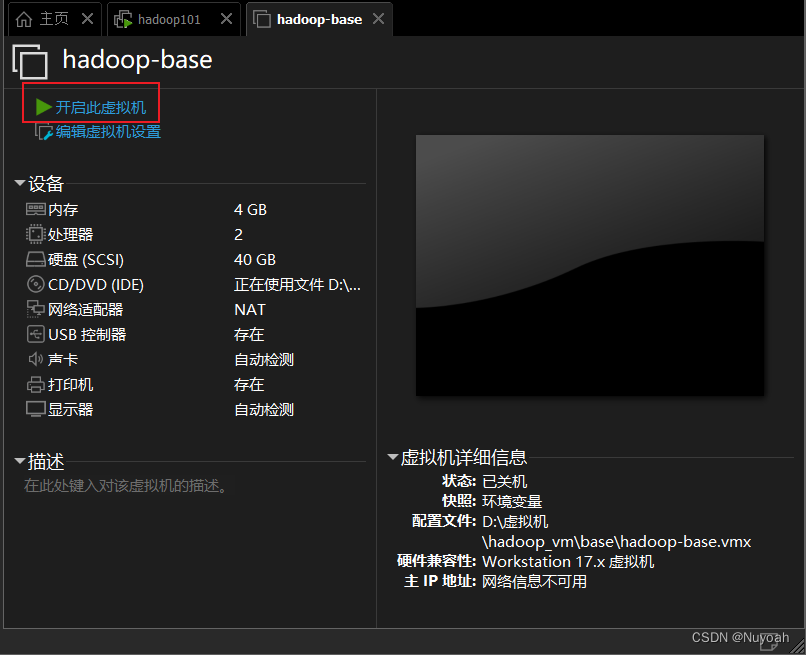Collapse the 设备 devices section
Viewport: 806px width, 655px height.
click(20, 183)
